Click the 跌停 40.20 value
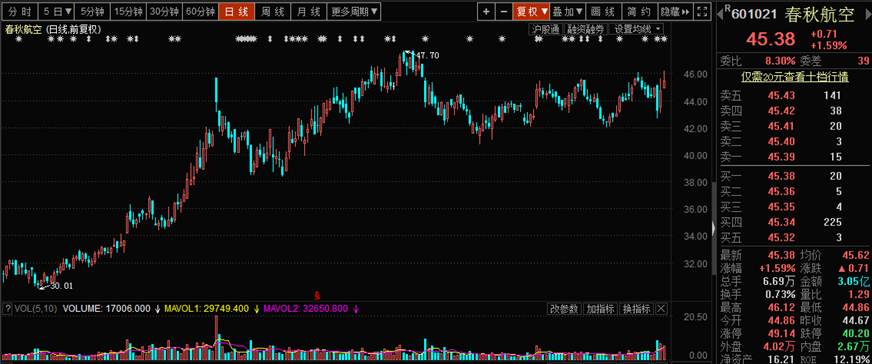 (856, 333)
